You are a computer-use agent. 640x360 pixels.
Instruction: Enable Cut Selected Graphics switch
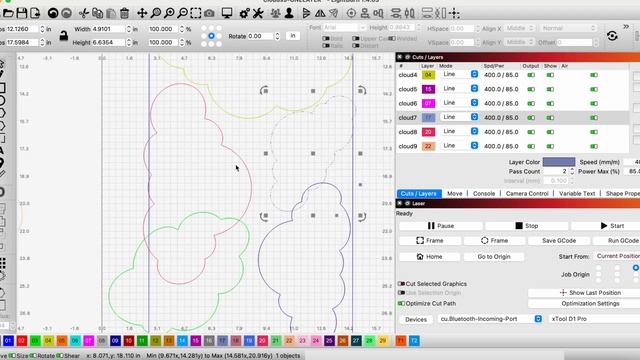[401, 284]
